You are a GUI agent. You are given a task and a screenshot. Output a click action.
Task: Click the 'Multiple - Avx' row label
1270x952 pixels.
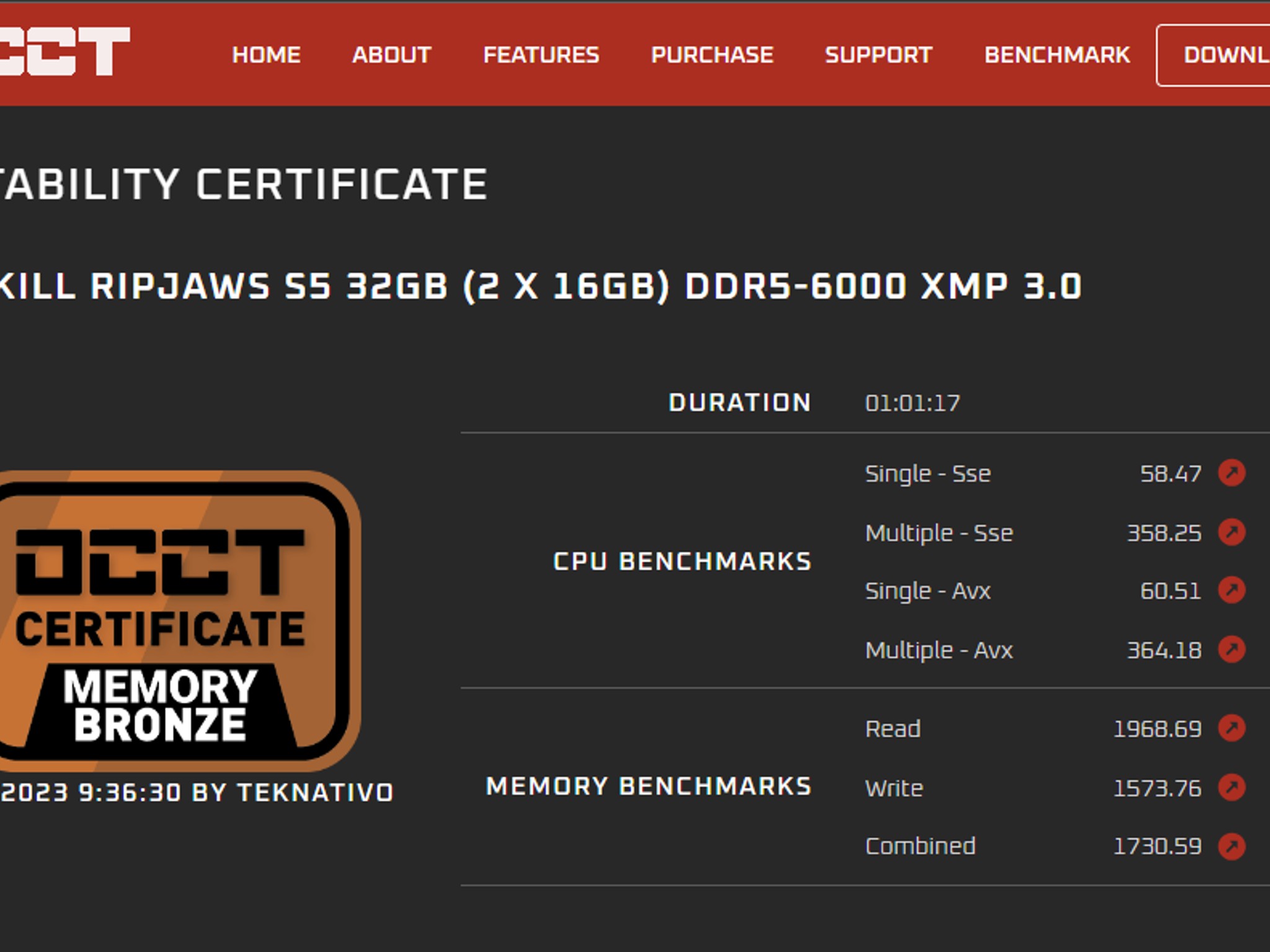[x=939, y=651]
